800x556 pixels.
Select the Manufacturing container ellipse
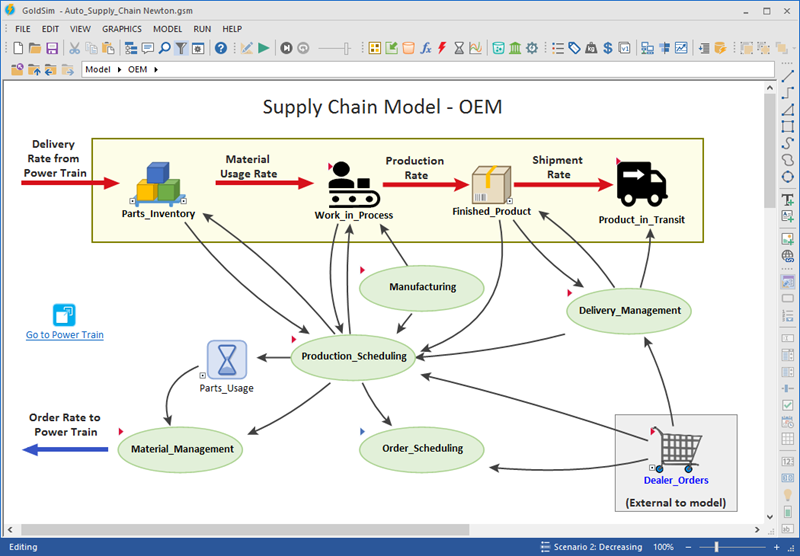pyautogui.click(x=422, y=287)
